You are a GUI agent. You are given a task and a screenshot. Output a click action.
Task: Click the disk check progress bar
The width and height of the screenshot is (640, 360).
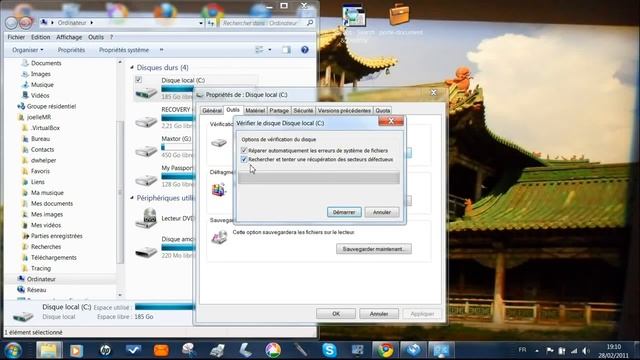tap(319, 178)
